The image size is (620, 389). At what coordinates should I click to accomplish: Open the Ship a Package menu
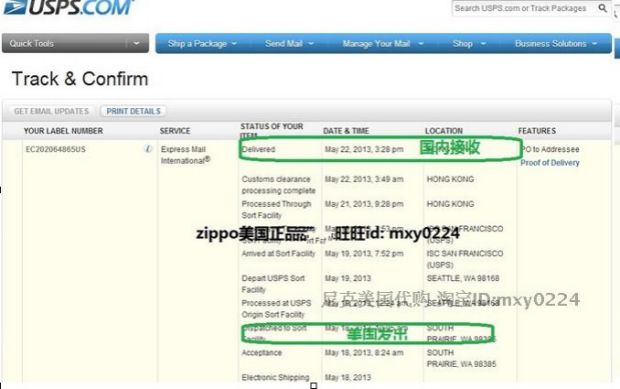click(202, 43)
